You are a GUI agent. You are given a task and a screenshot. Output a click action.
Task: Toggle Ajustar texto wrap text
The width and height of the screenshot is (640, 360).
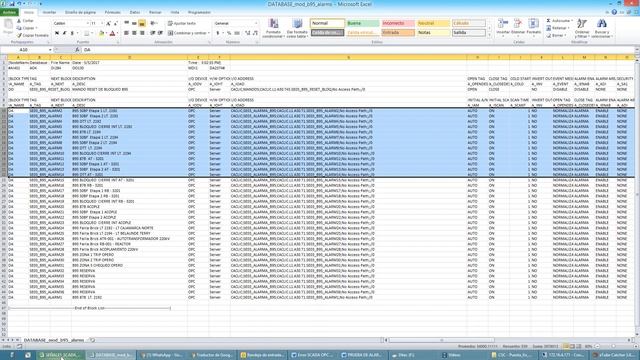(x=182, y=23)
